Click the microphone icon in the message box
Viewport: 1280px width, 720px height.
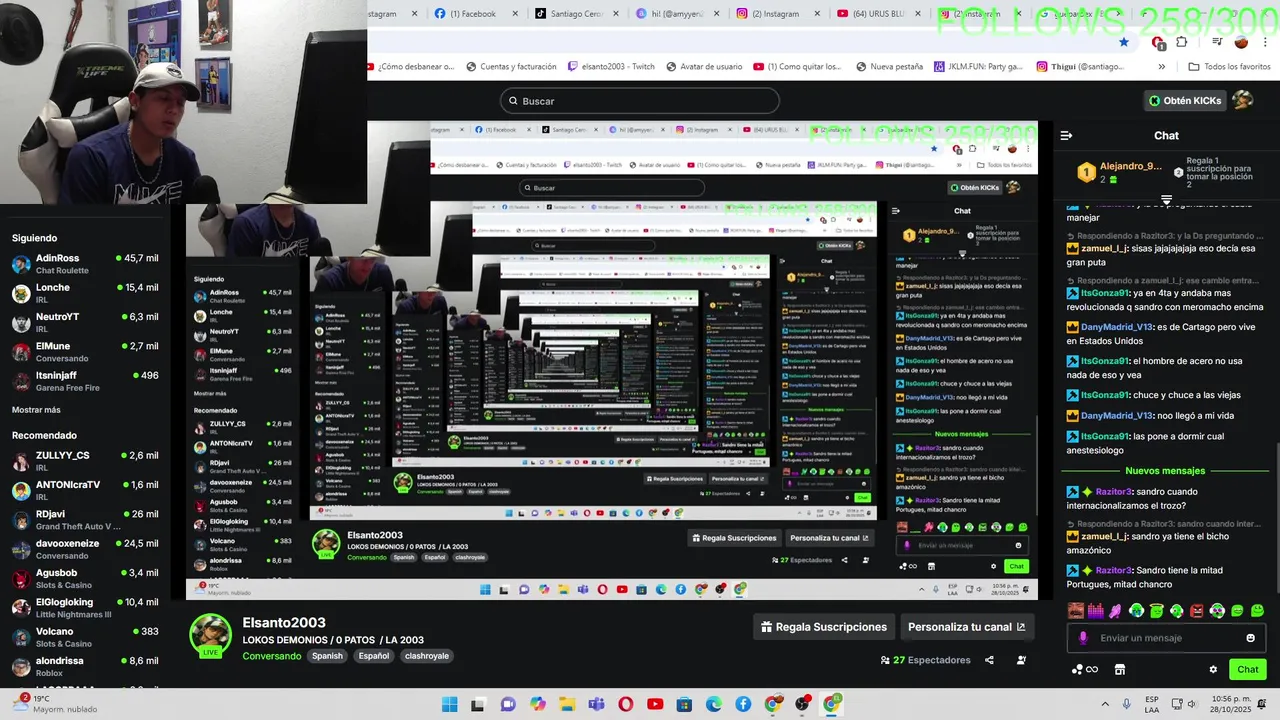coord(1083,638)
